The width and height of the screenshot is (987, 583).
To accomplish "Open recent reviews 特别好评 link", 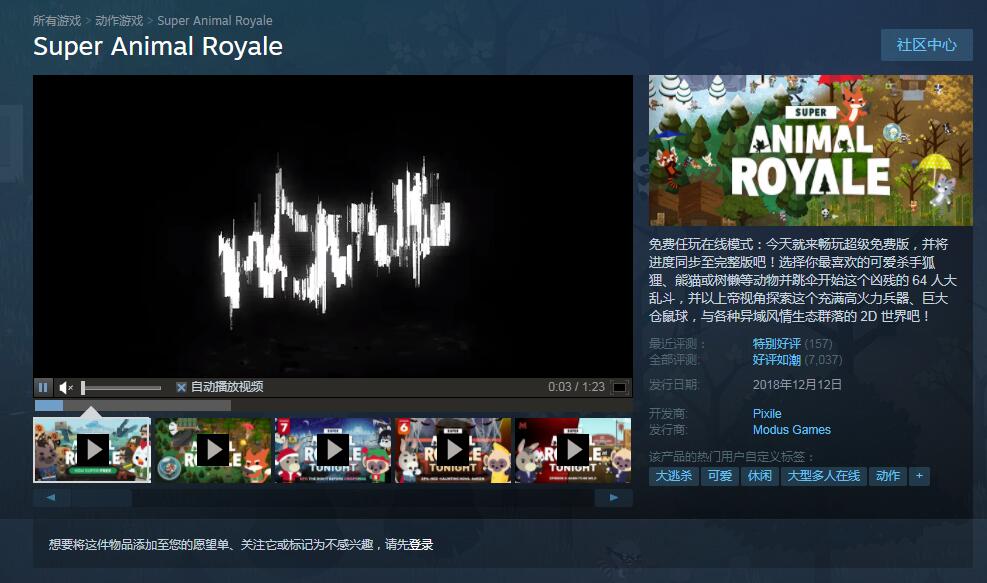I will point(777,344).
